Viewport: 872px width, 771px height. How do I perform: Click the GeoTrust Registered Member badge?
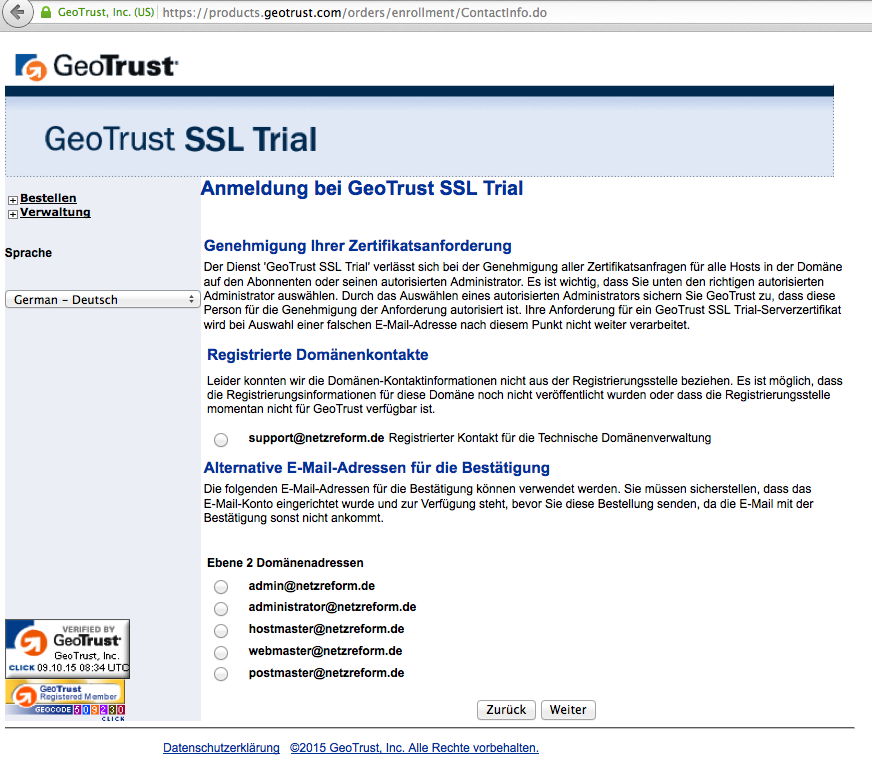[65, 699]
